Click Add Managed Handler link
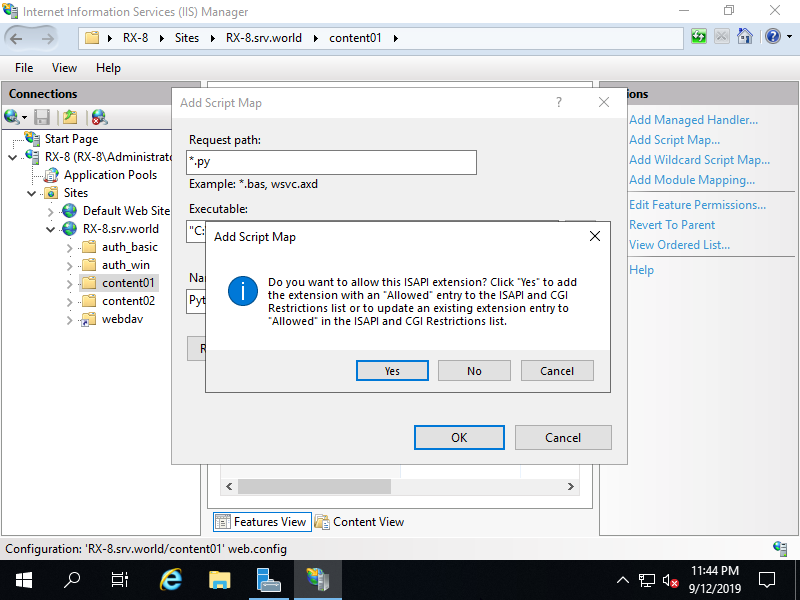The height and width of the screenshot is (600, 800). [693, 120]
